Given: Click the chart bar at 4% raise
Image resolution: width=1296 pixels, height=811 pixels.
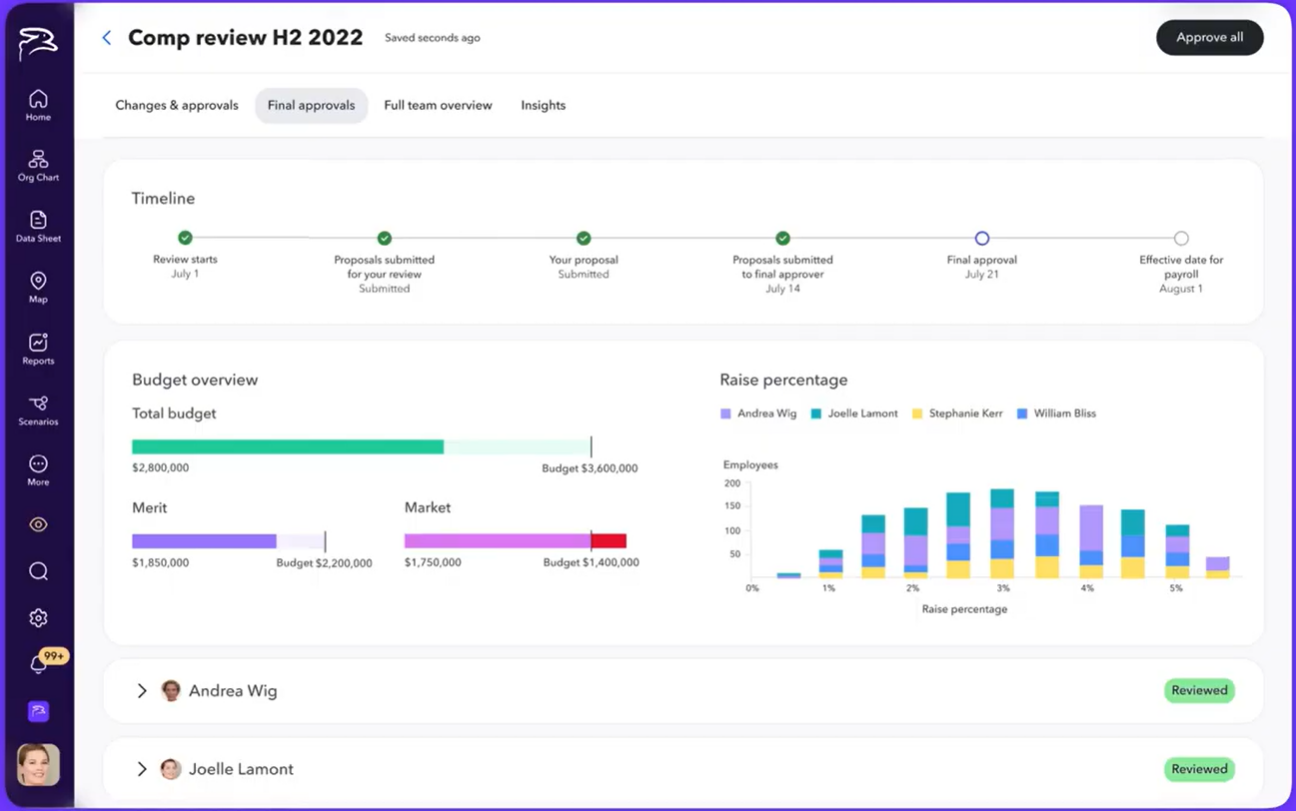Looking at the screenshot, I should click(1091, 541).
